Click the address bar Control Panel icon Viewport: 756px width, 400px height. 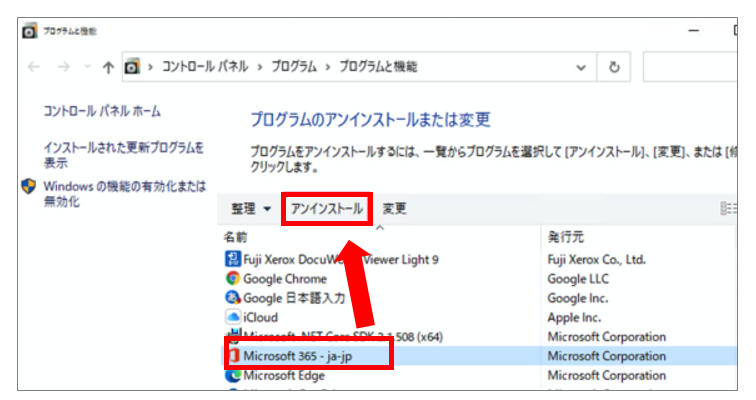point(132,67)
